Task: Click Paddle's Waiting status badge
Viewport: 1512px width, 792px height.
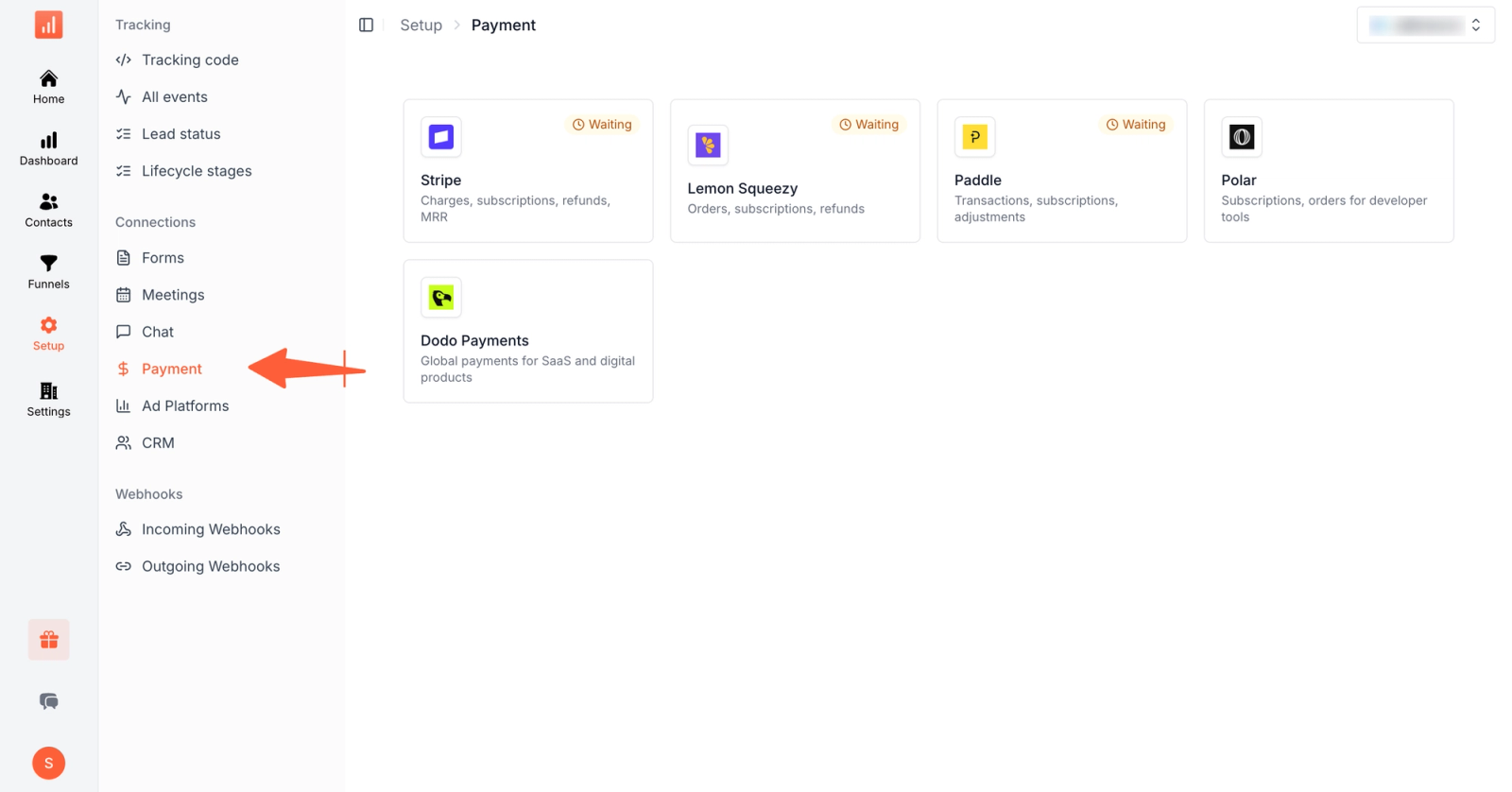Action: pyautogui.click(x=1136, y=125)
